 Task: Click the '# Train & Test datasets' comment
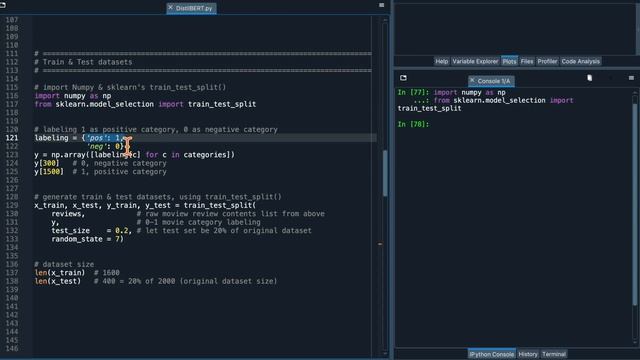[83, 62]
